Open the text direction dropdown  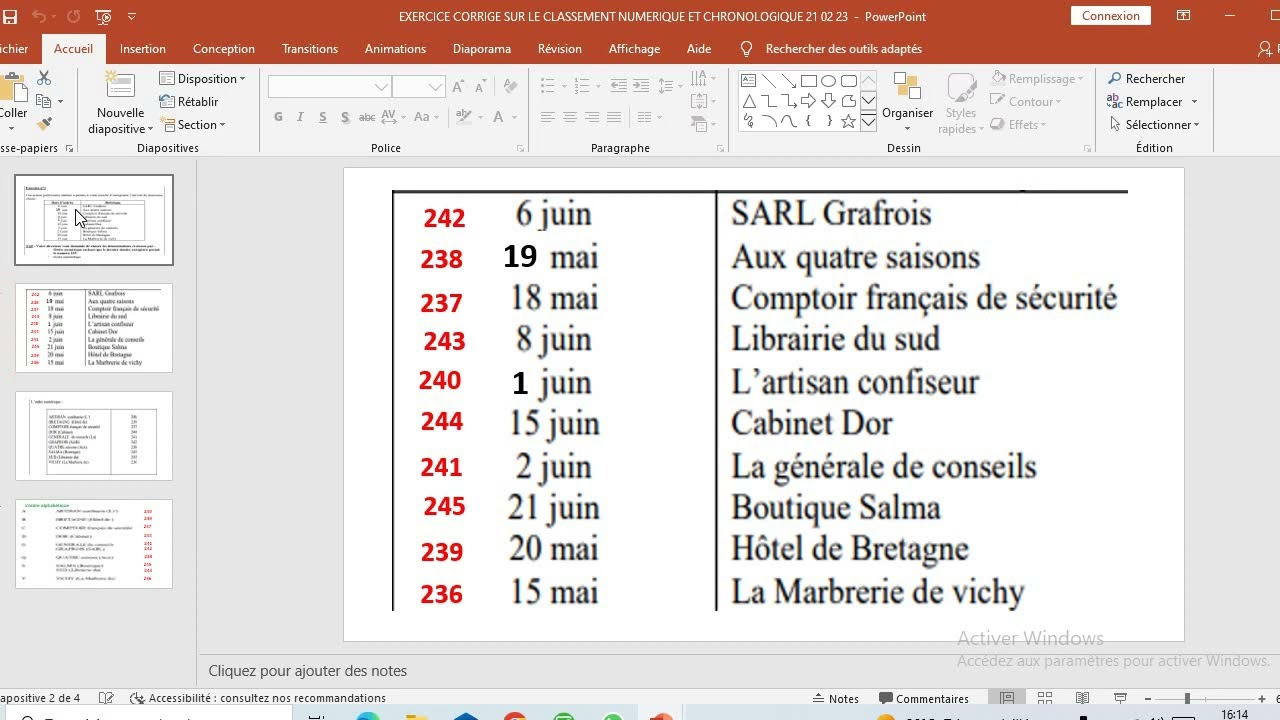point(704,78)
